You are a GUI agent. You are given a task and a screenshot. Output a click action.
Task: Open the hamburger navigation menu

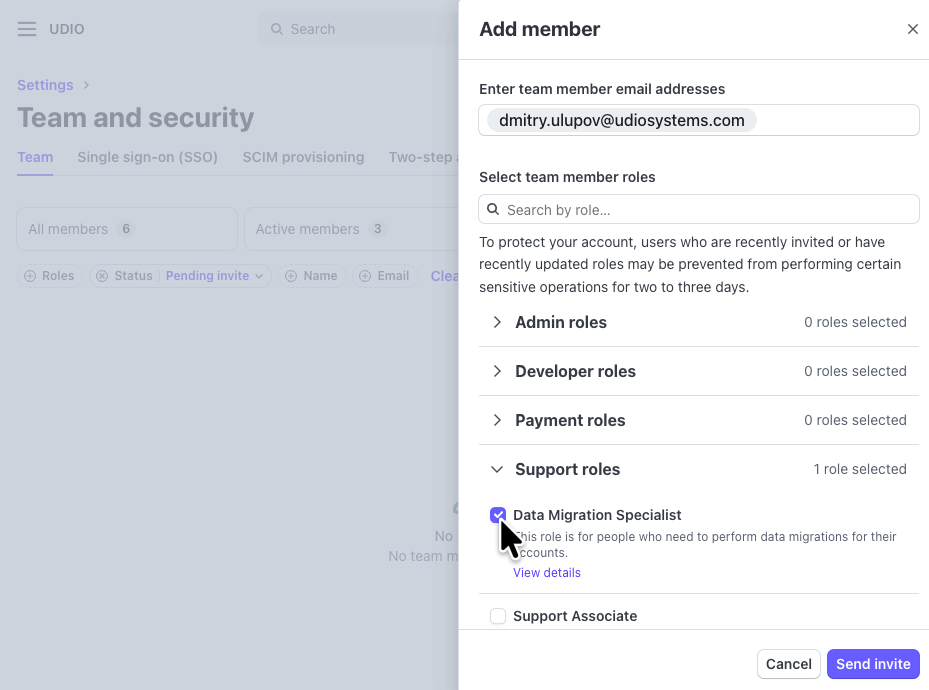point(27,29)
